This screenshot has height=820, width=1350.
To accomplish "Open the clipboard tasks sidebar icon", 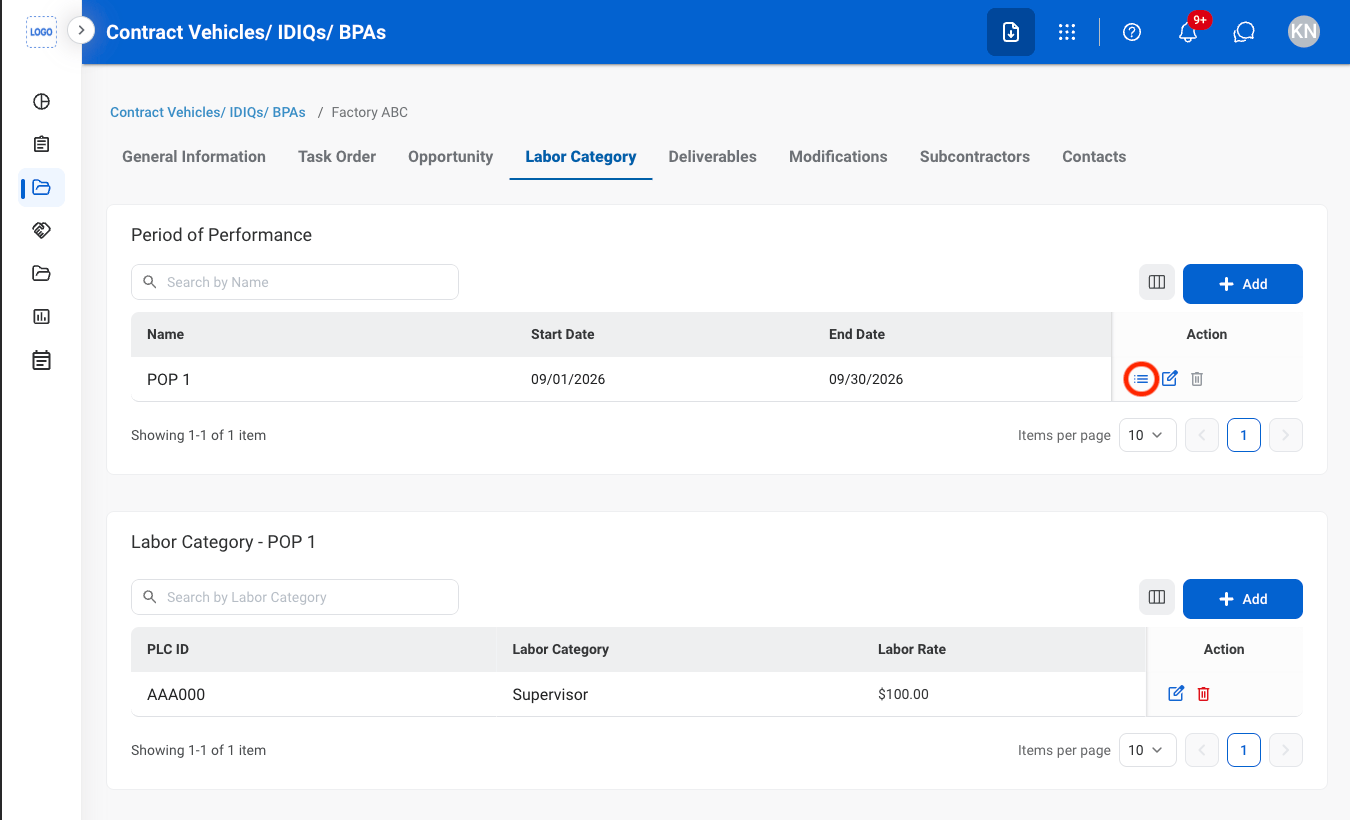I will [x=41, y=144].
